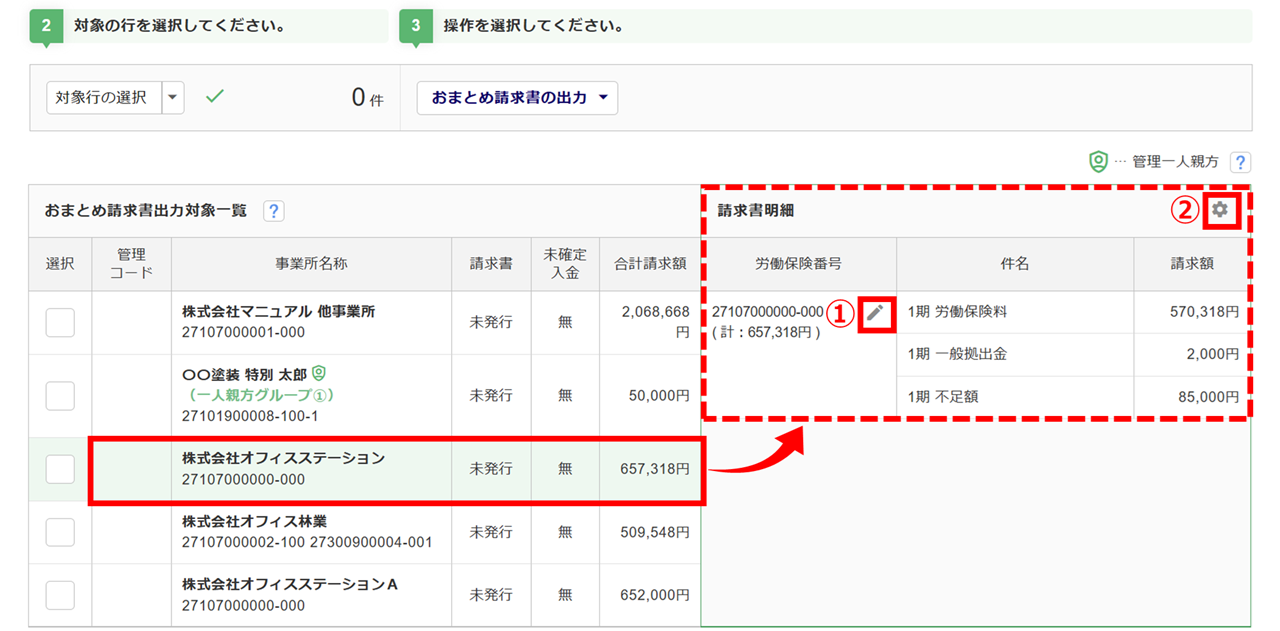Screen dimensions: 1280x631
Task: Click help icon next to 管理一人親方 legend
Action: click(1240, 162)
